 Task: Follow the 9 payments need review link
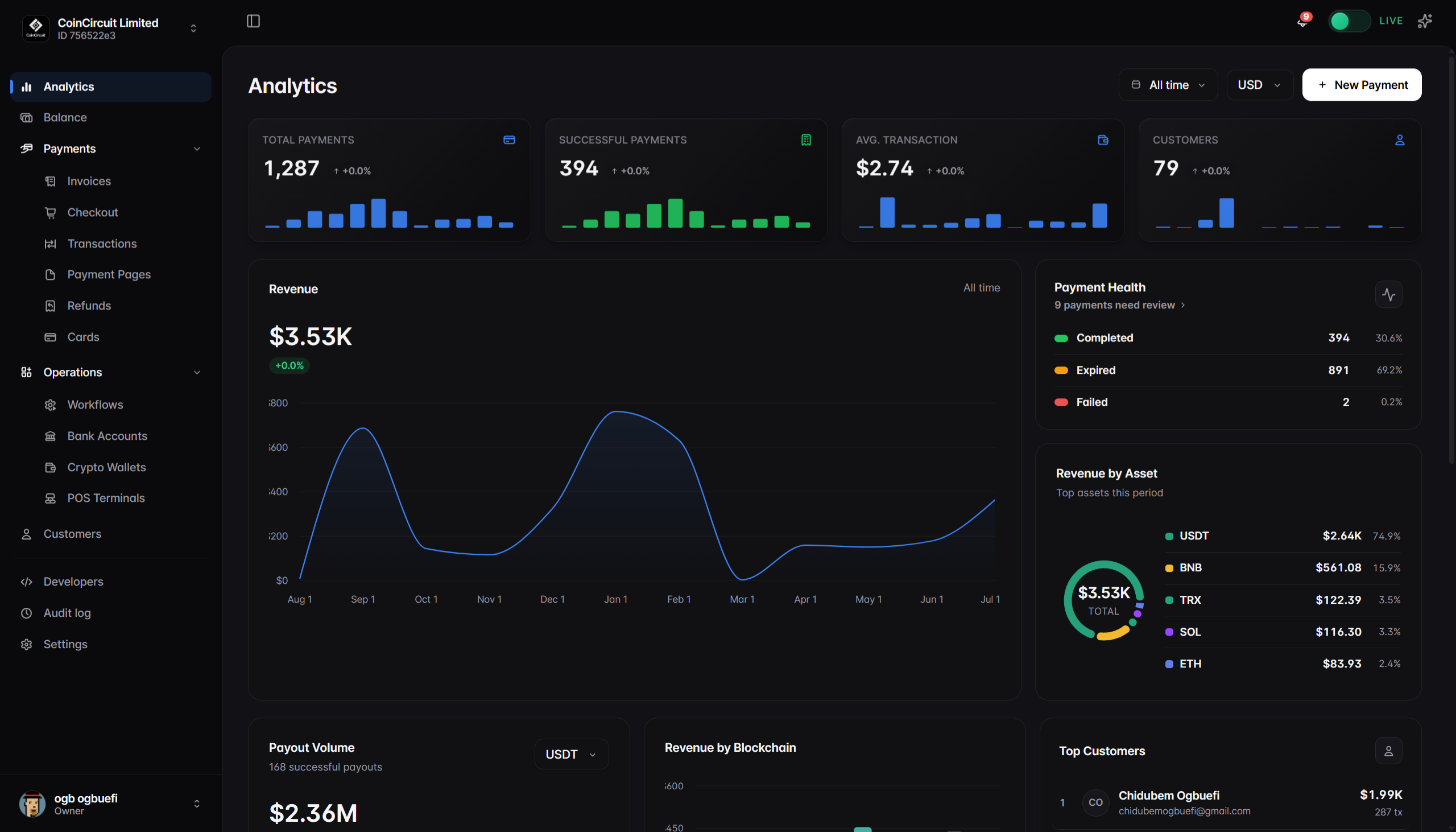coord(1119,305)
